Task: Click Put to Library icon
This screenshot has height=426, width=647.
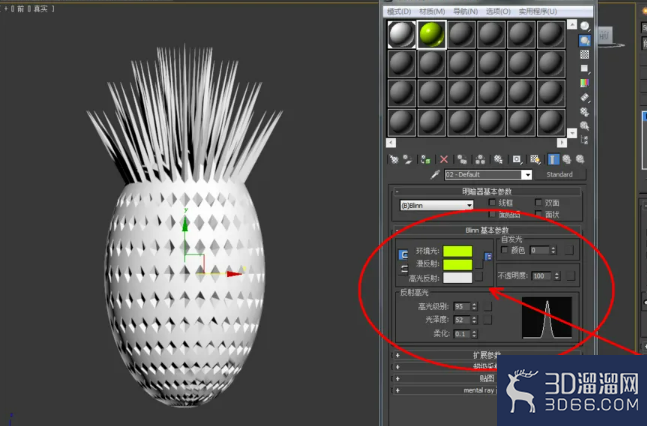Action: click(x=498, y=159)
